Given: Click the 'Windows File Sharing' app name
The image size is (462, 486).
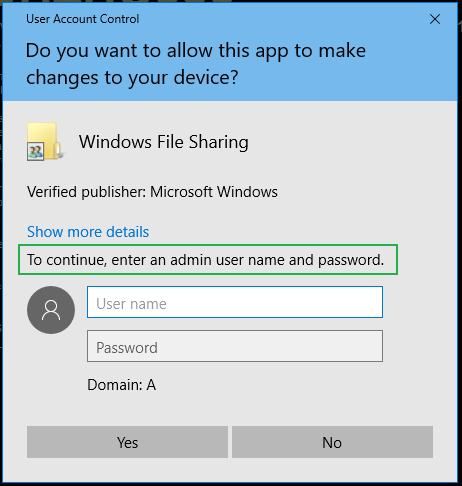Looking at the screenshot, I should coord(164,142).
